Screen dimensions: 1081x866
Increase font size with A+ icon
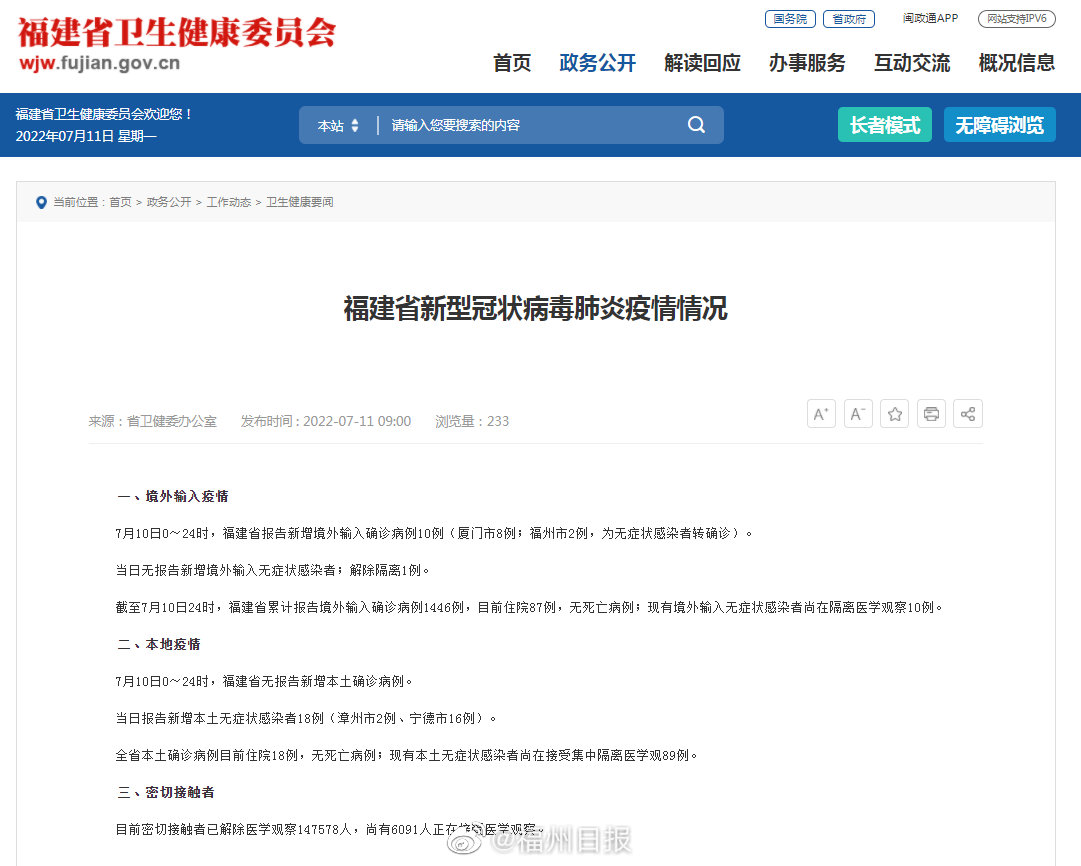[821, 414]
